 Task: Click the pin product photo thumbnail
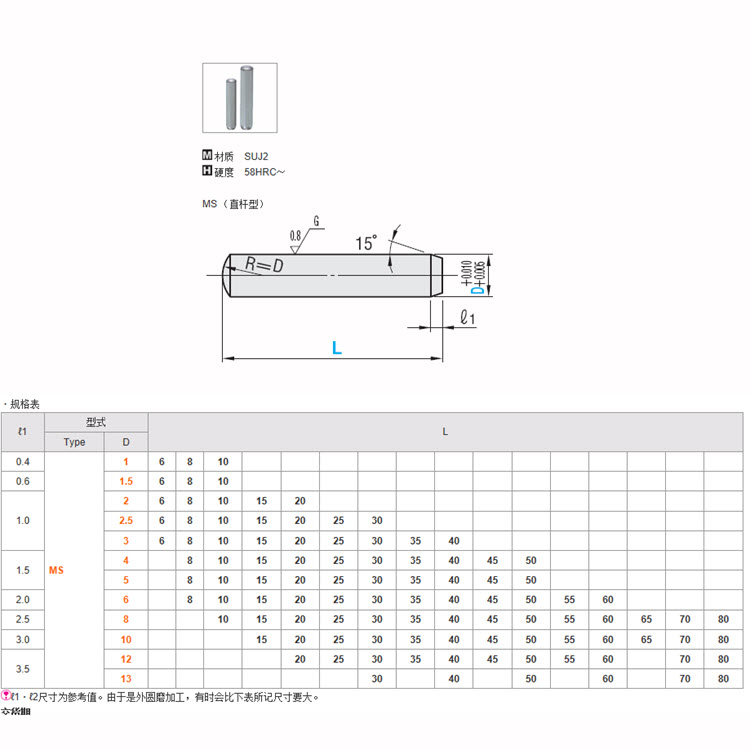tap(240, 98)
